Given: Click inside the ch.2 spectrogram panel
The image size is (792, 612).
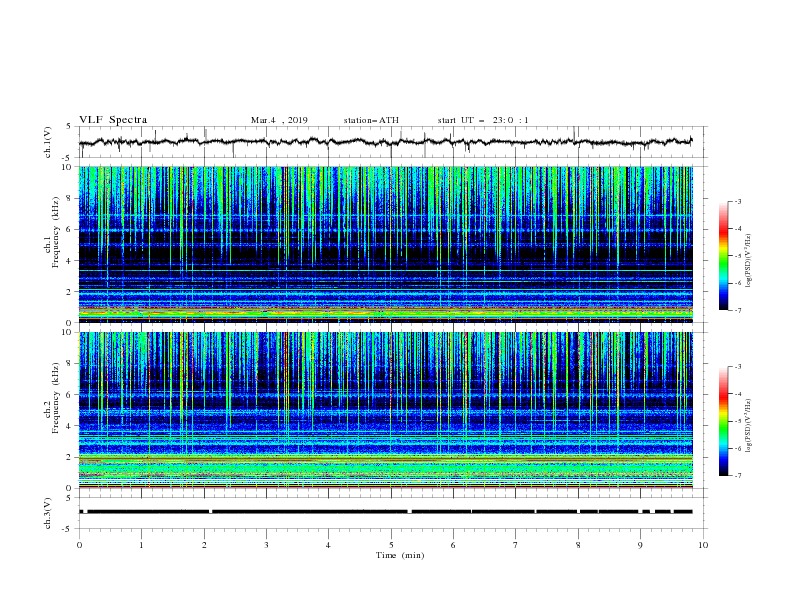Looking at the screenshot, I should pyautogui.click(x=385, y=410).
